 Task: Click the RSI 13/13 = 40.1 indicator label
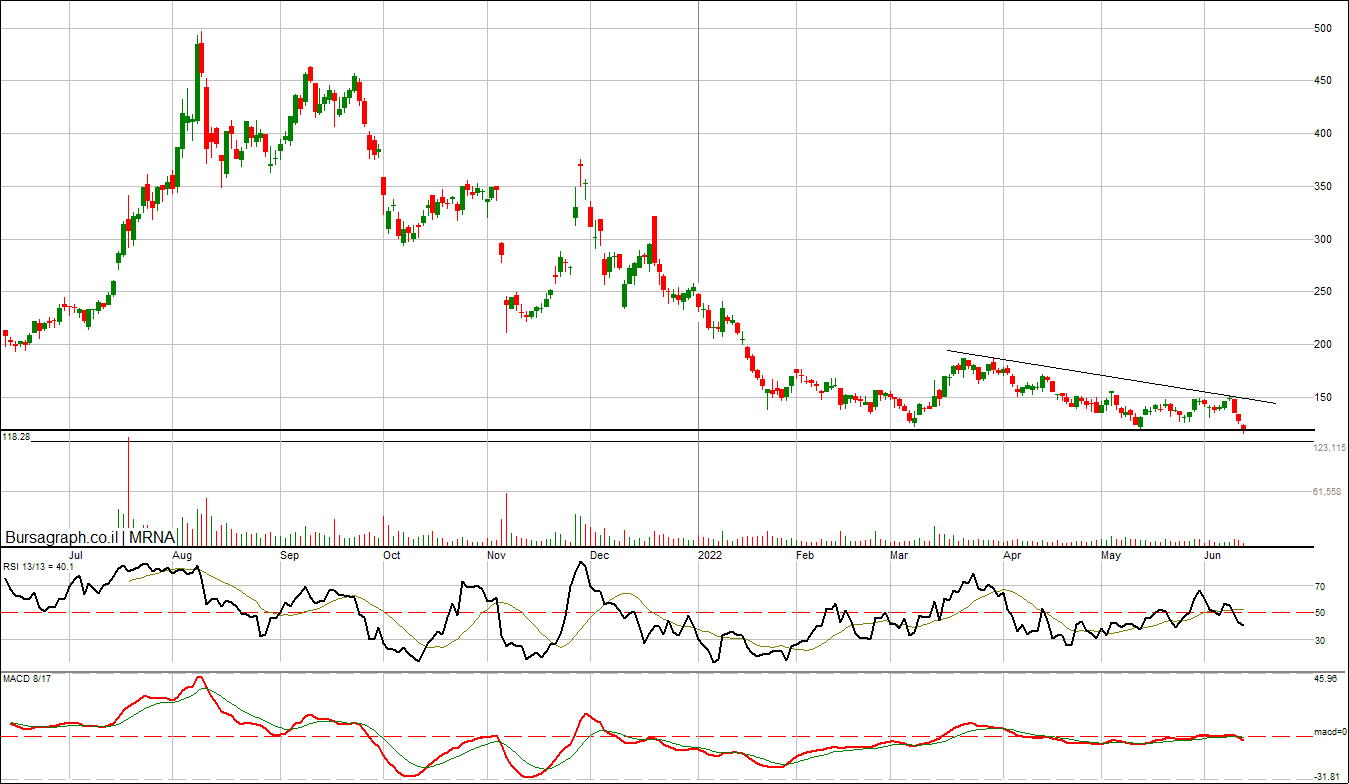click(37, 567)
